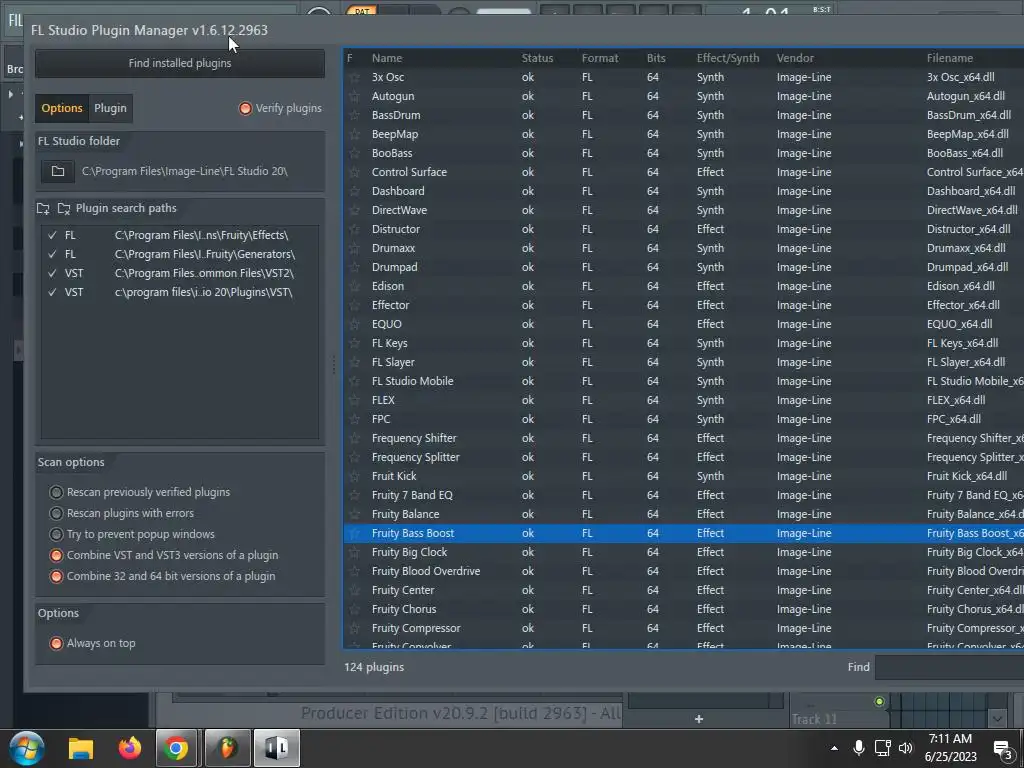The image size is (1024, 768).
Task: Select the Fruity Blood Overdrive row
Action: coord(683,571)
